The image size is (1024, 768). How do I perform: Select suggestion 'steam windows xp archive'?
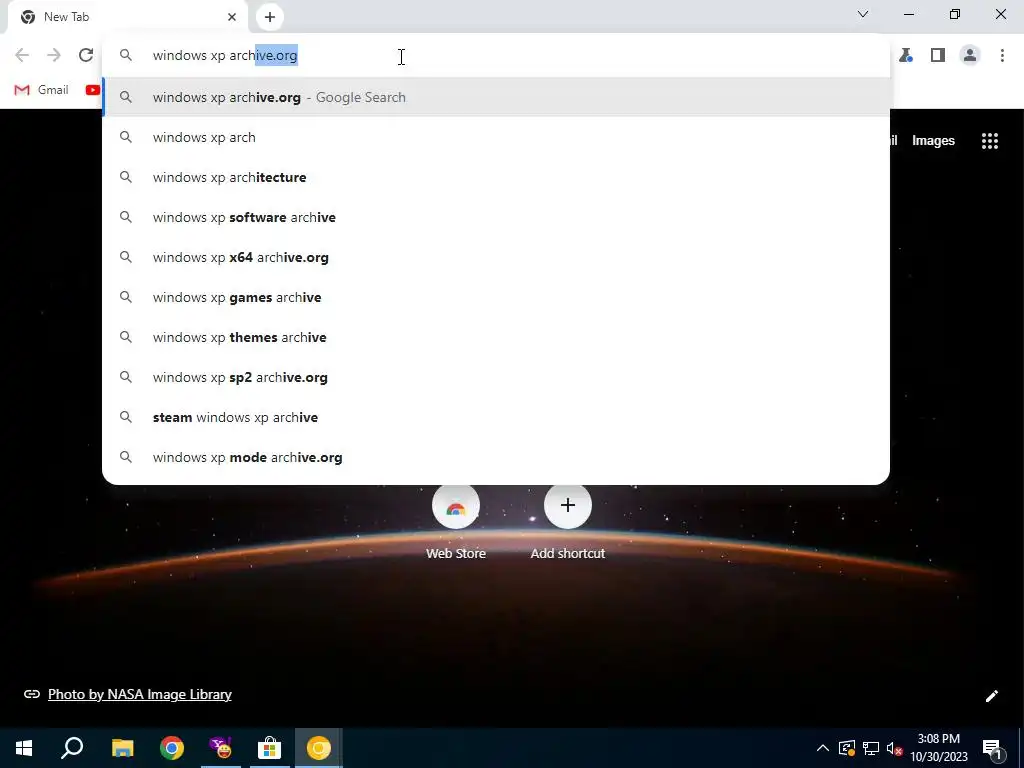[496, 417]
